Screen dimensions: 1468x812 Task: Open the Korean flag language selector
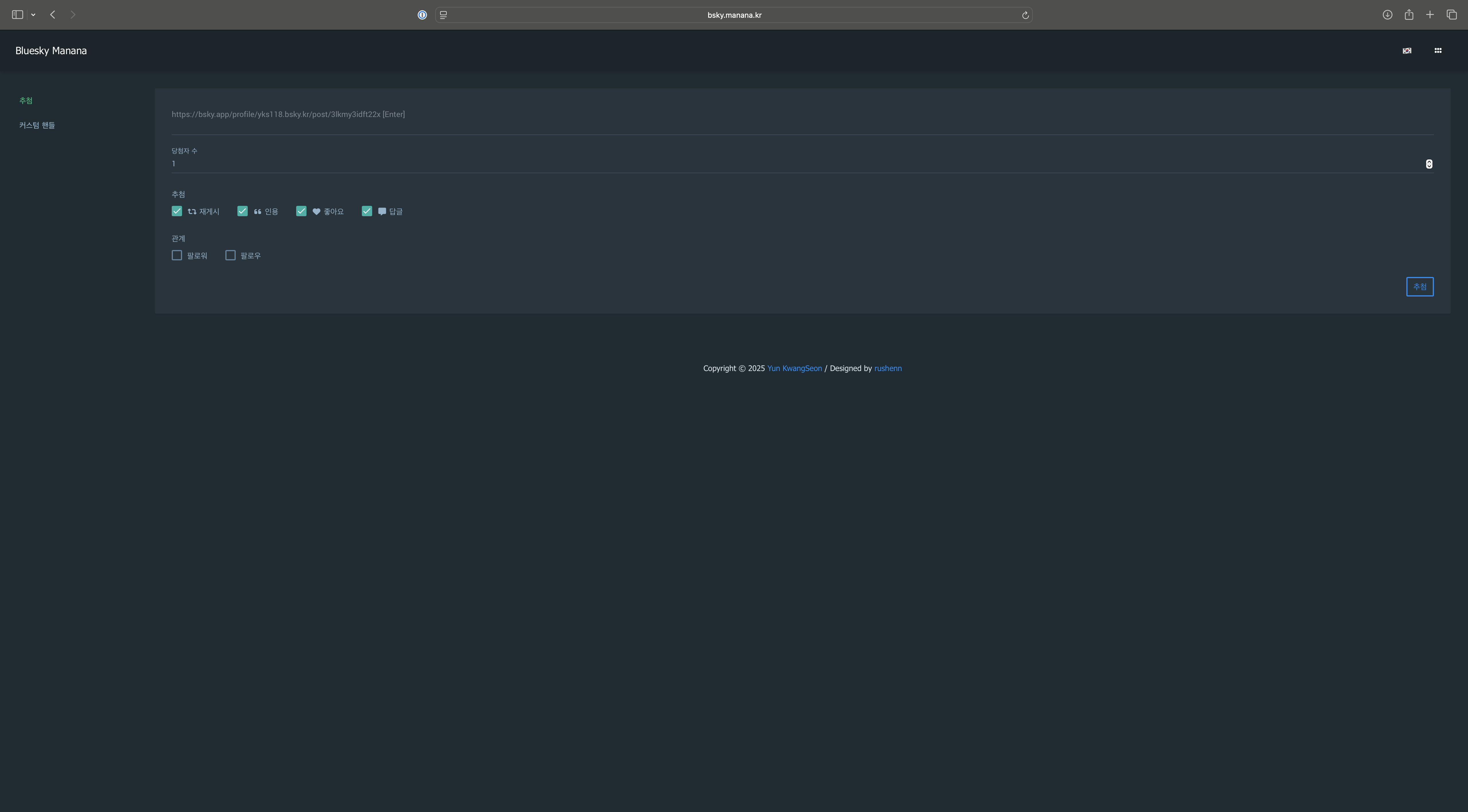1406,51
